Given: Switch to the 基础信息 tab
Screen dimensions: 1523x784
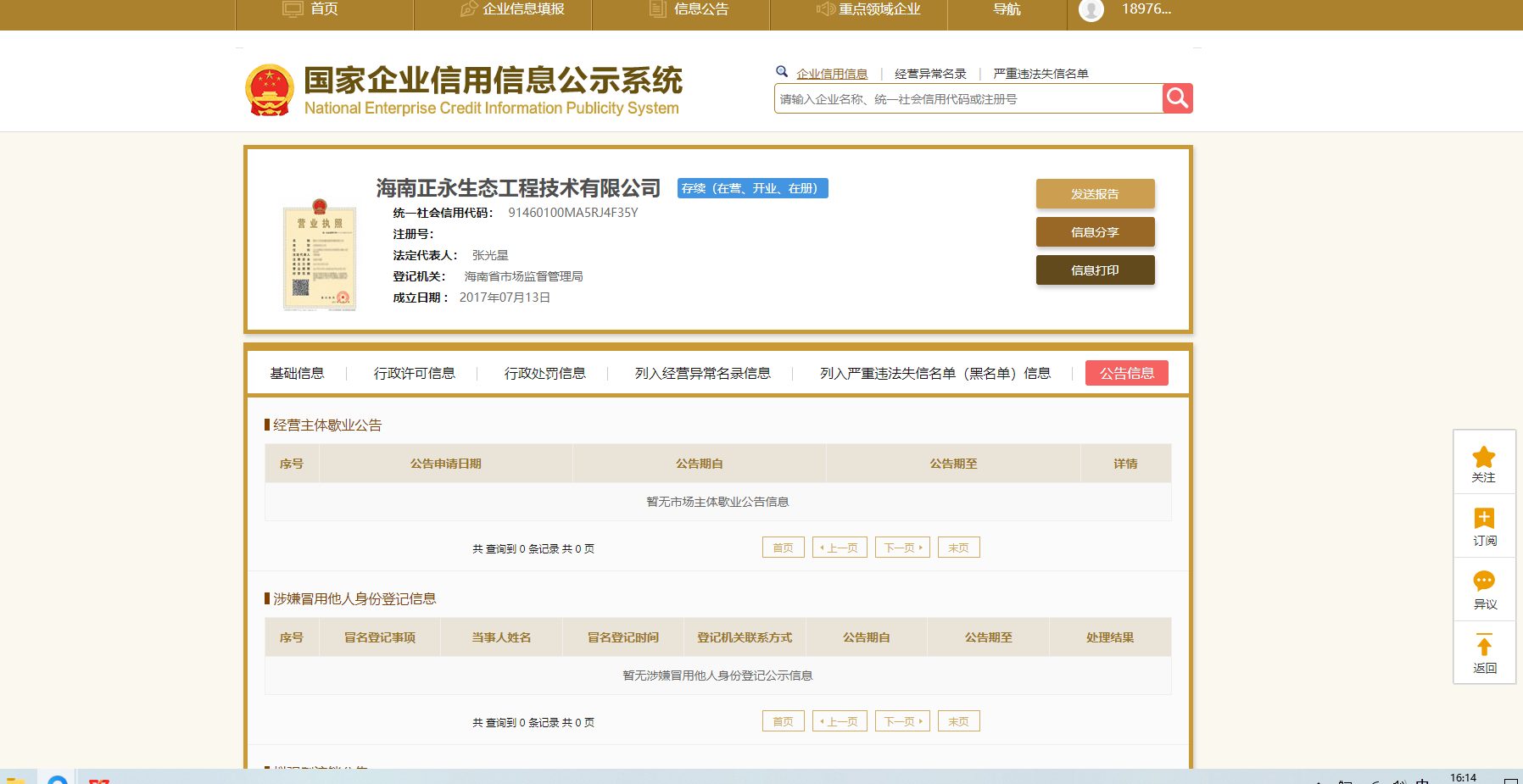Looking at the screenshot, I should (297, 373).
